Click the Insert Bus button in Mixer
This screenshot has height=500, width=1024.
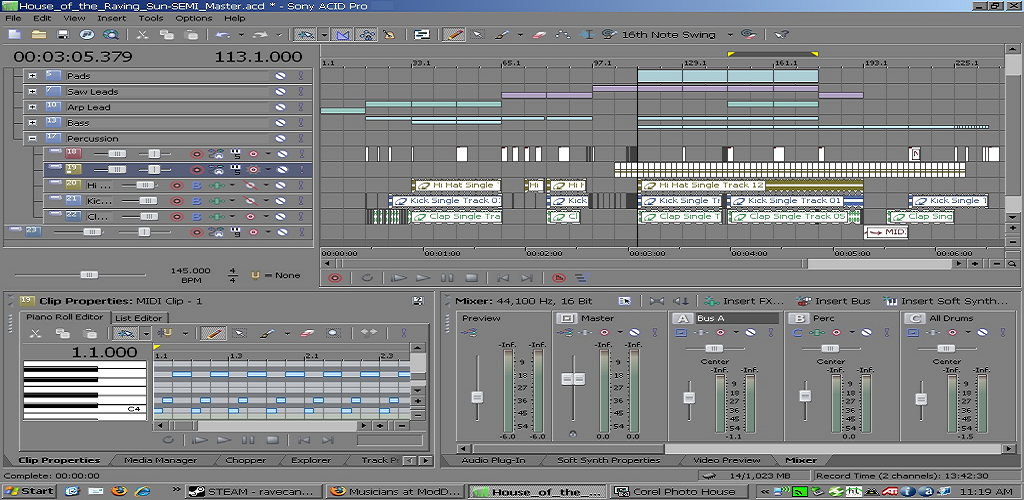[834, 300]
